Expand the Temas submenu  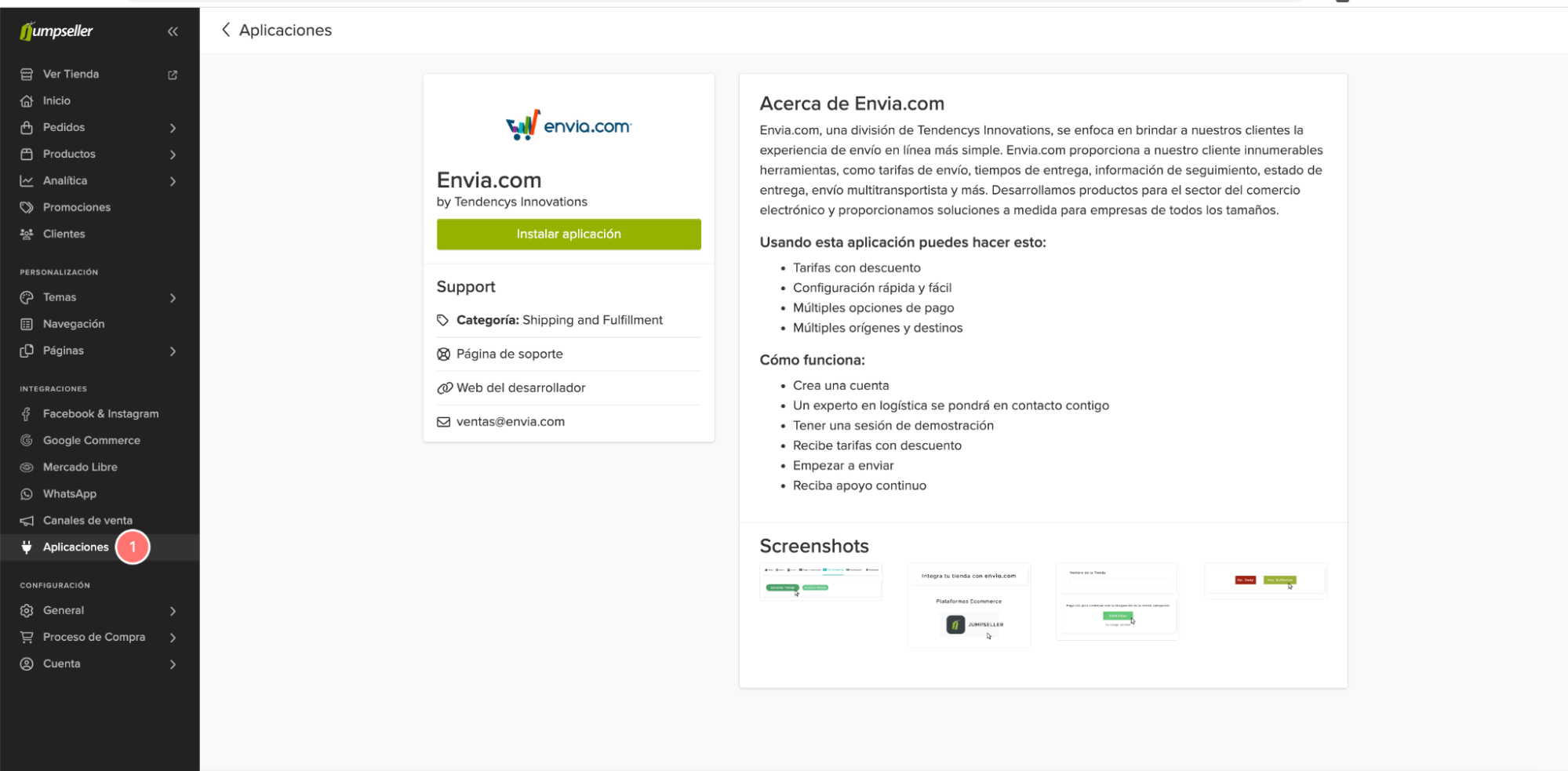(x=173, y=298)
